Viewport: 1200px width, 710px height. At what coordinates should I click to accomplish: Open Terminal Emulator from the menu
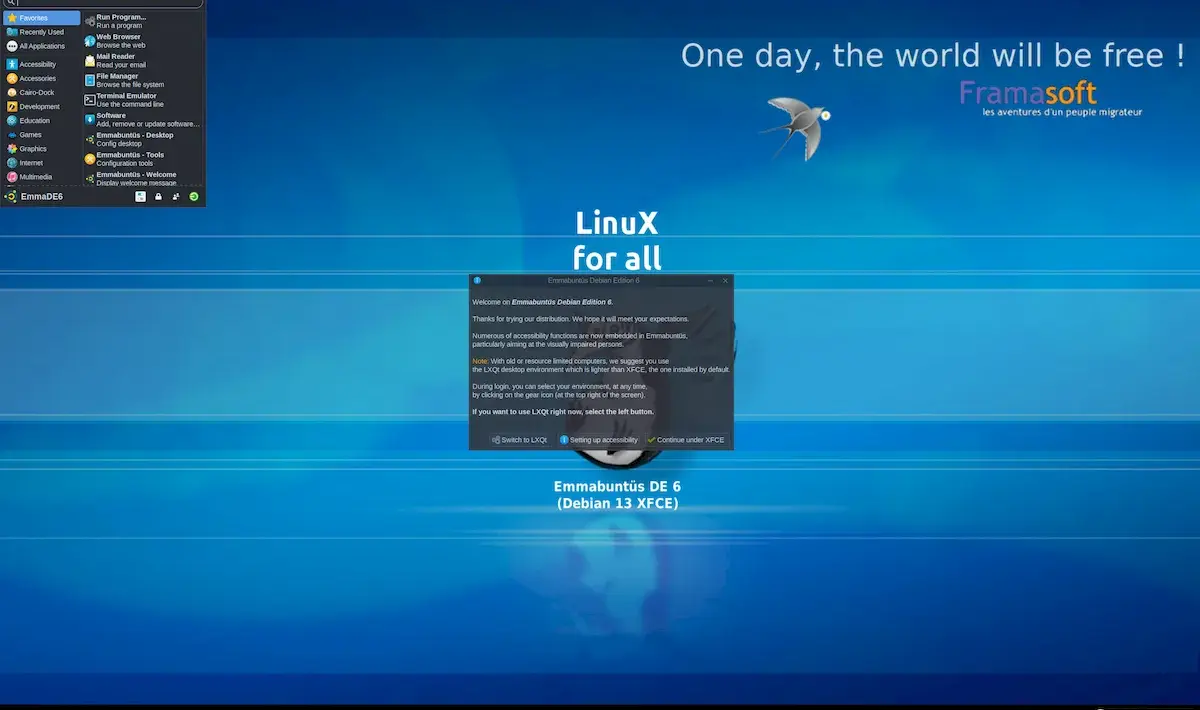click(x=142, y=100)
